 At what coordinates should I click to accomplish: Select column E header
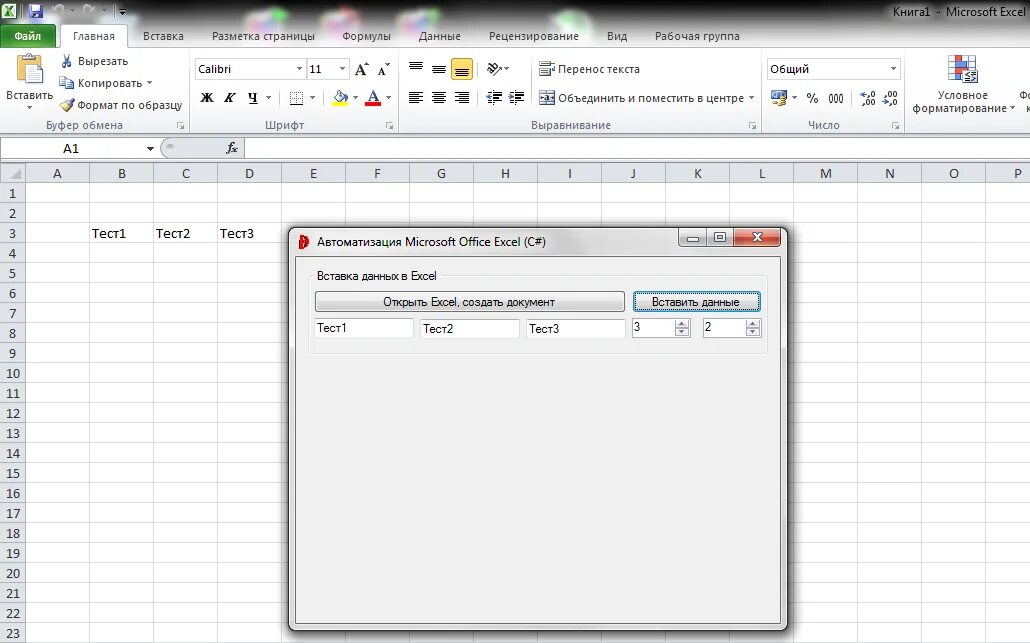(x=313, y=173)
